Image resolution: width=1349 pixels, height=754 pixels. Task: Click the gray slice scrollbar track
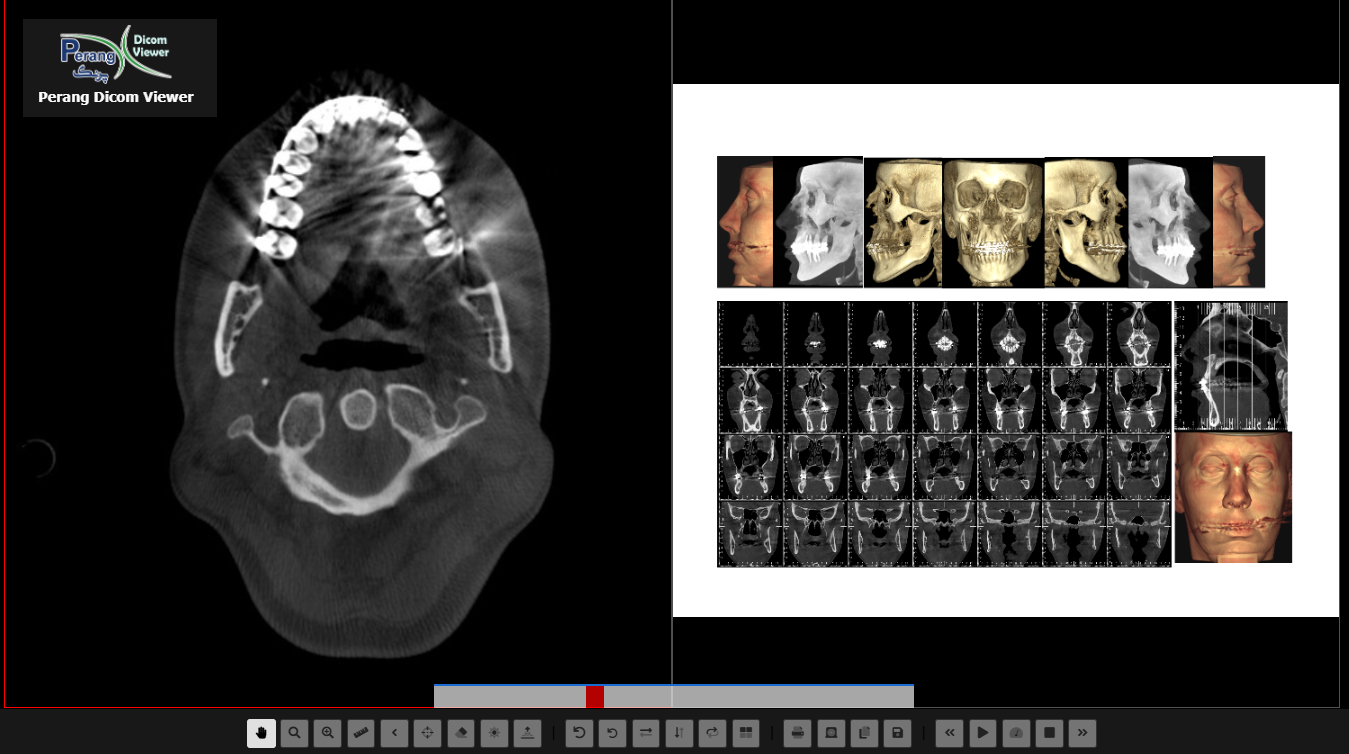[674, 697]
